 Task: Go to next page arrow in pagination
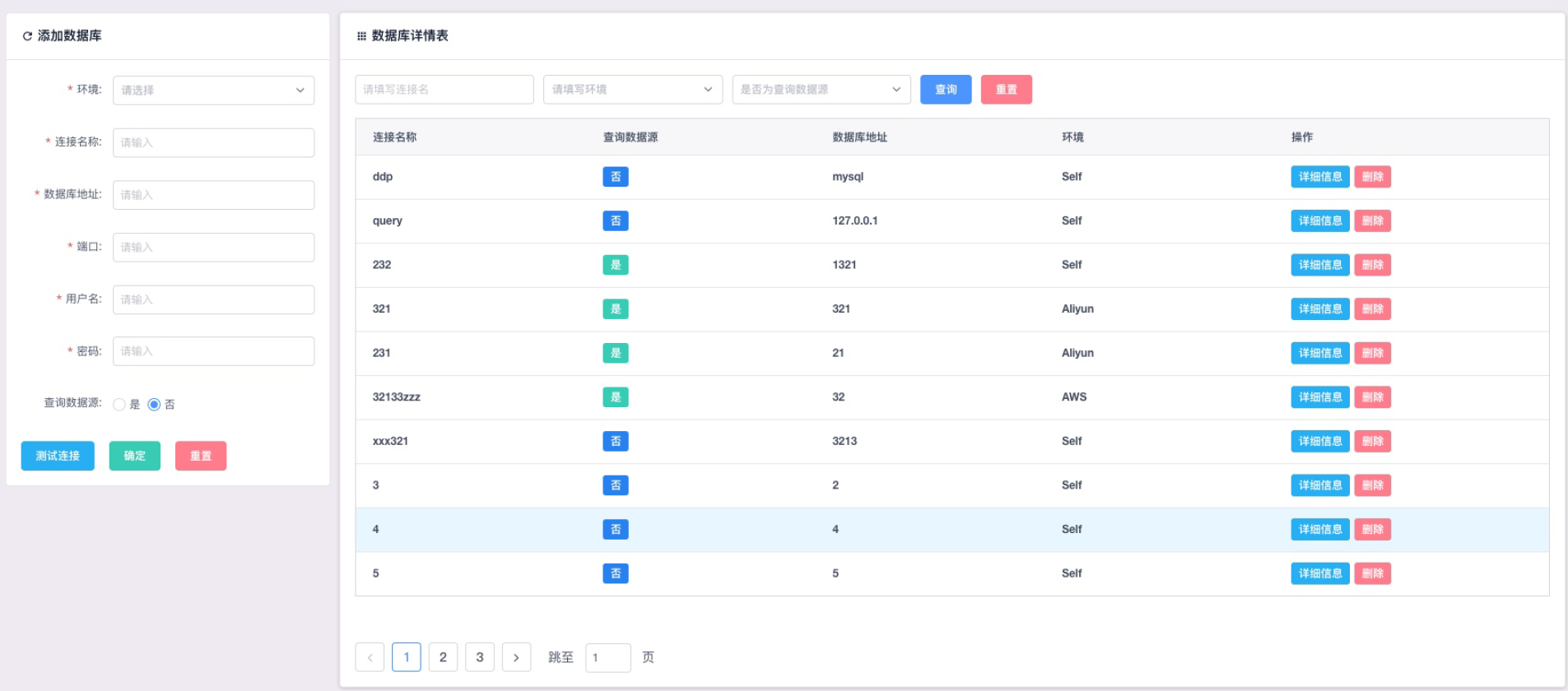coord(516,657)
